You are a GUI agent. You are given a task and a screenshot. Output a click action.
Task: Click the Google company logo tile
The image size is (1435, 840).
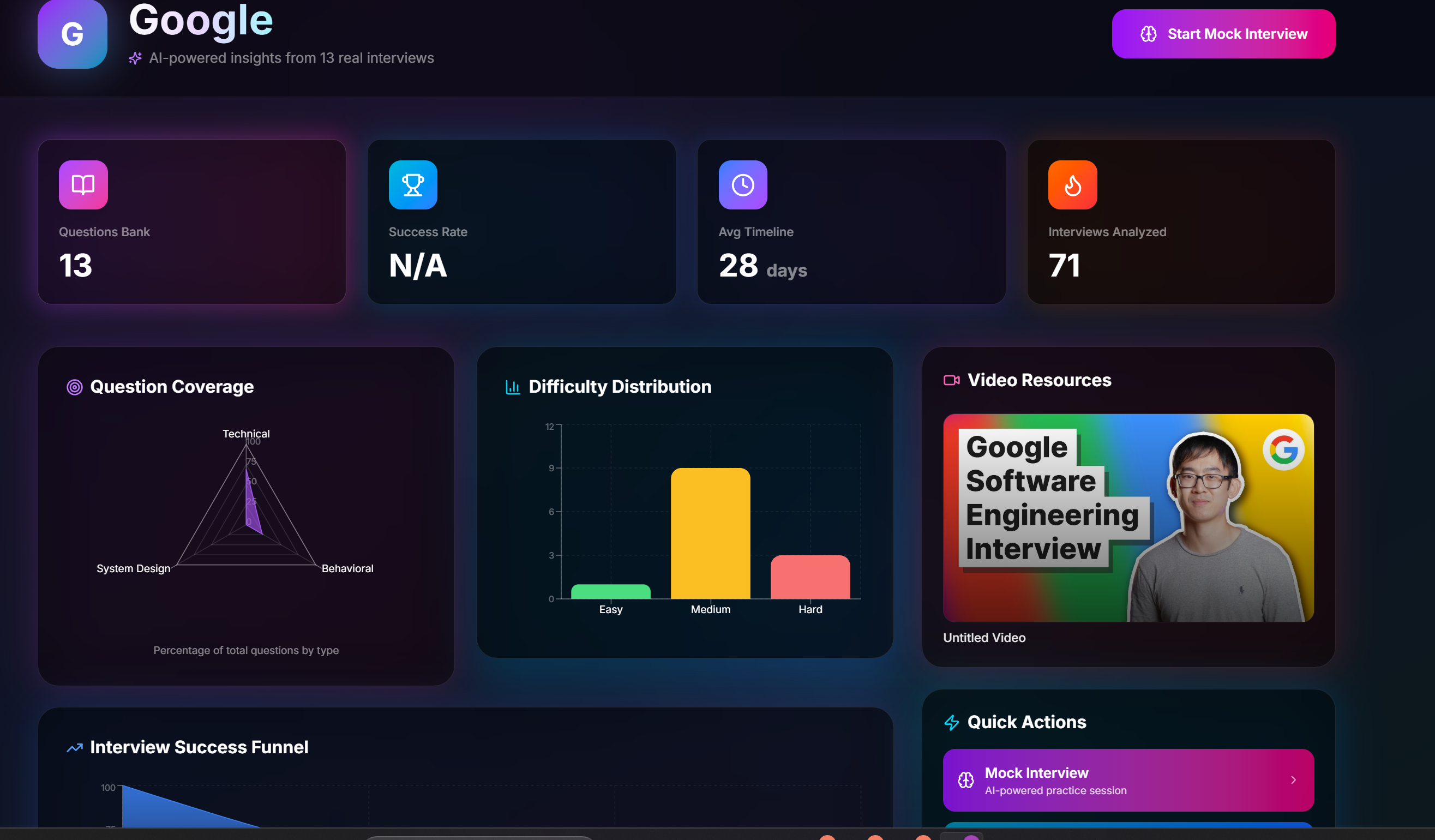click(73, 34)
